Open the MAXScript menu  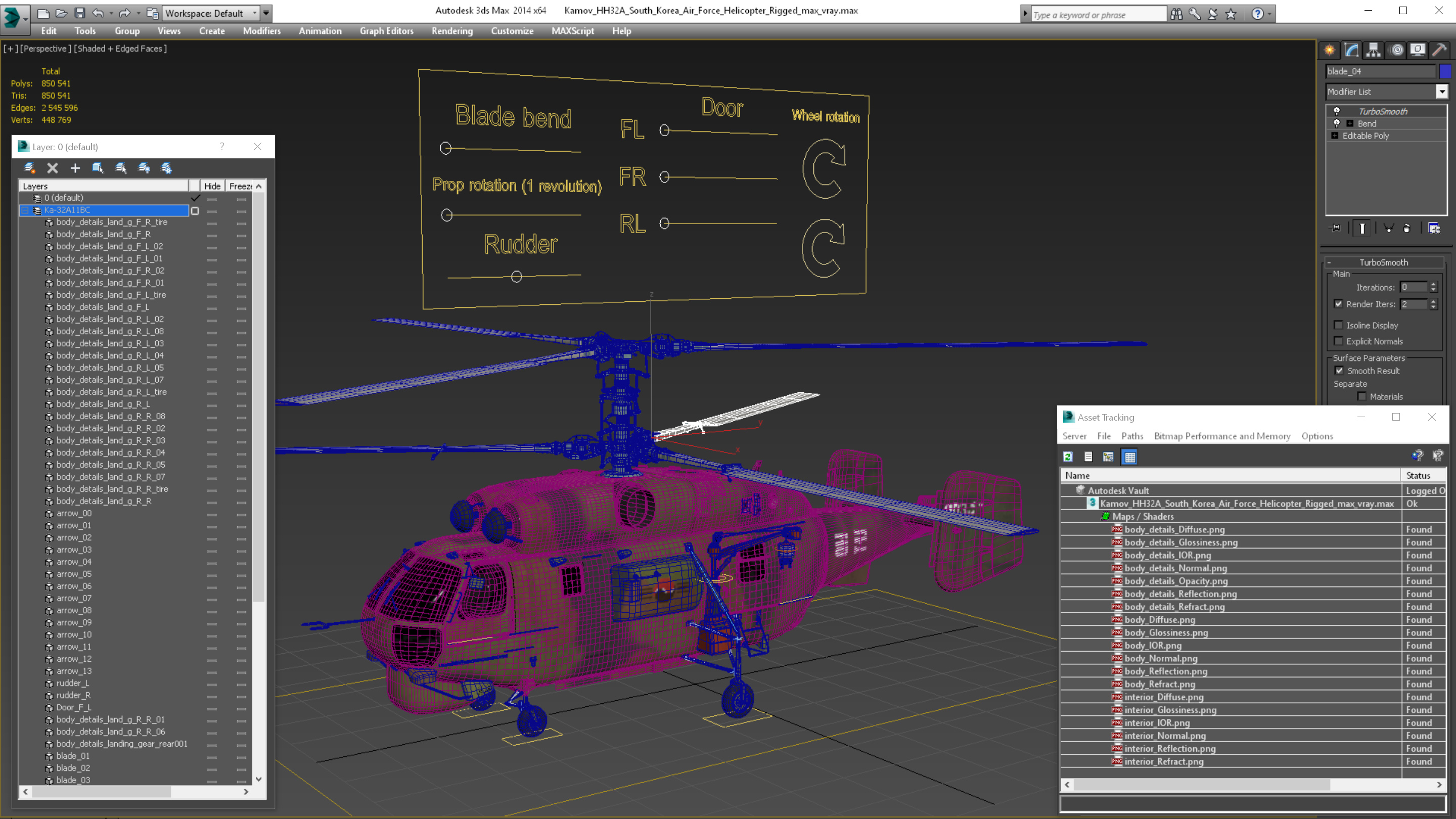[573, 31]
